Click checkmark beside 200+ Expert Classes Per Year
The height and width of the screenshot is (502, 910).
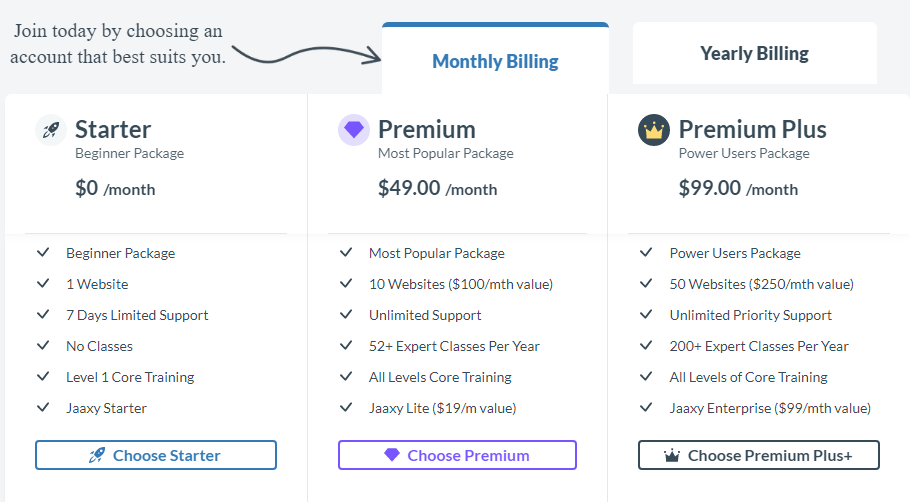(646, 345)
